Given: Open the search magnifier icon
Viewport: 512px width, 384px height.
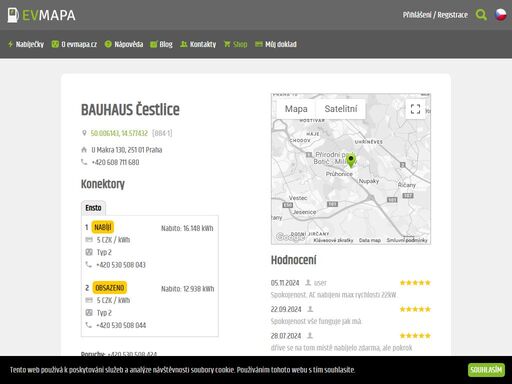Looking at the screenshot, I should pos(481,15).
